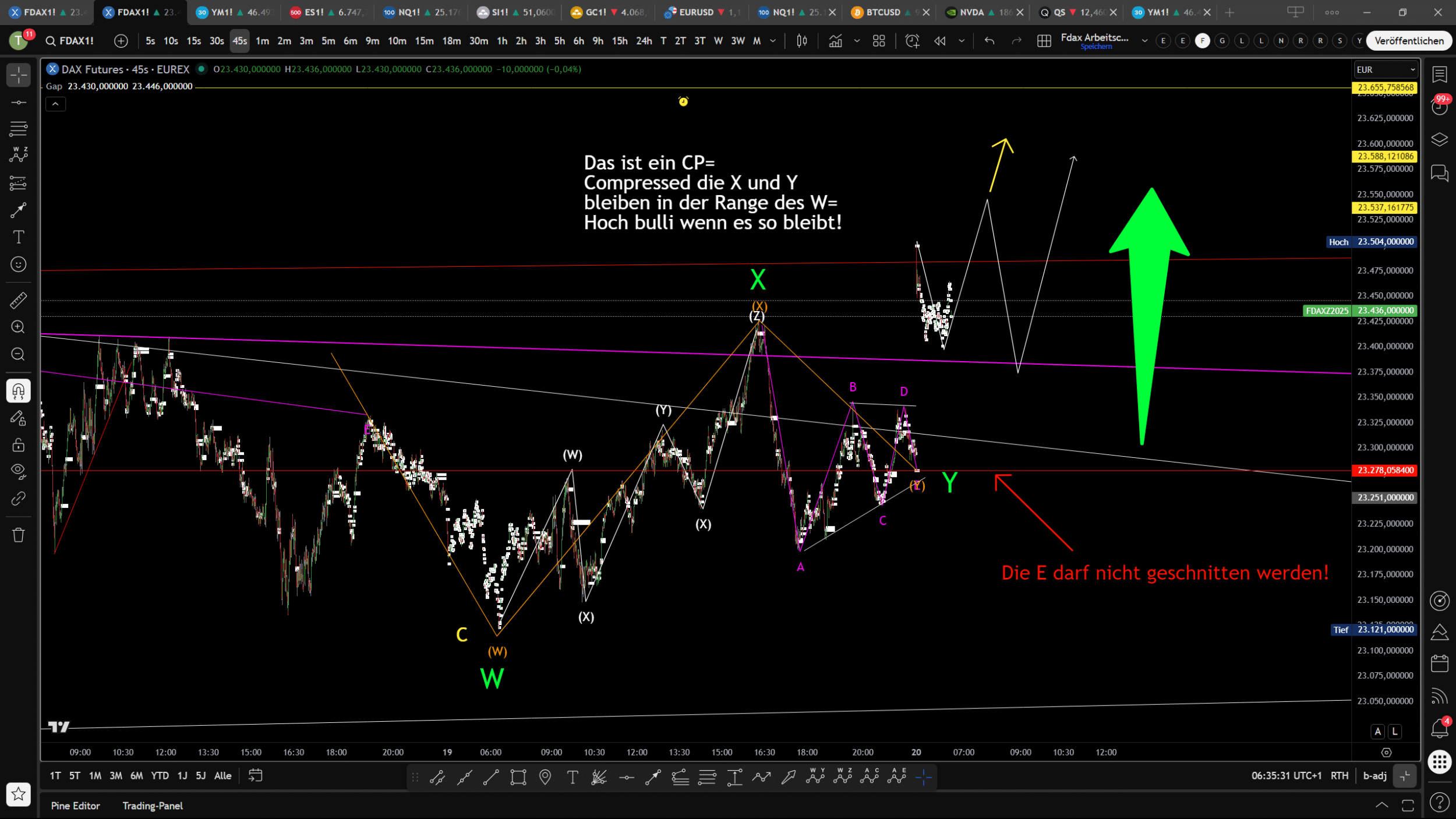1456x819 pixels.
Task: Open the ruler measure tool
Action: (18, 300)
